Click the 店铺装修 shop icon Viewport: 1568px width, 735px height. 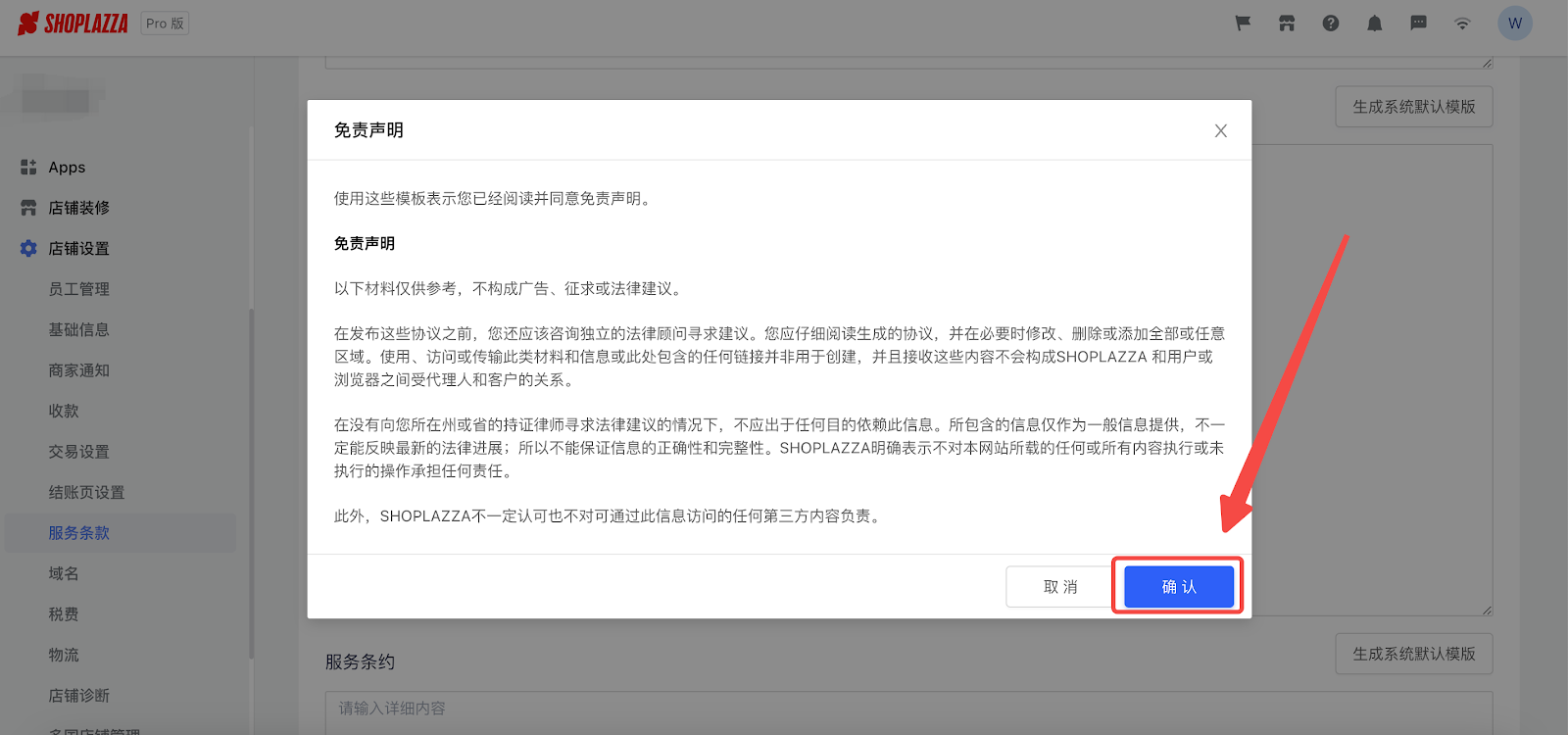(28, 208)
